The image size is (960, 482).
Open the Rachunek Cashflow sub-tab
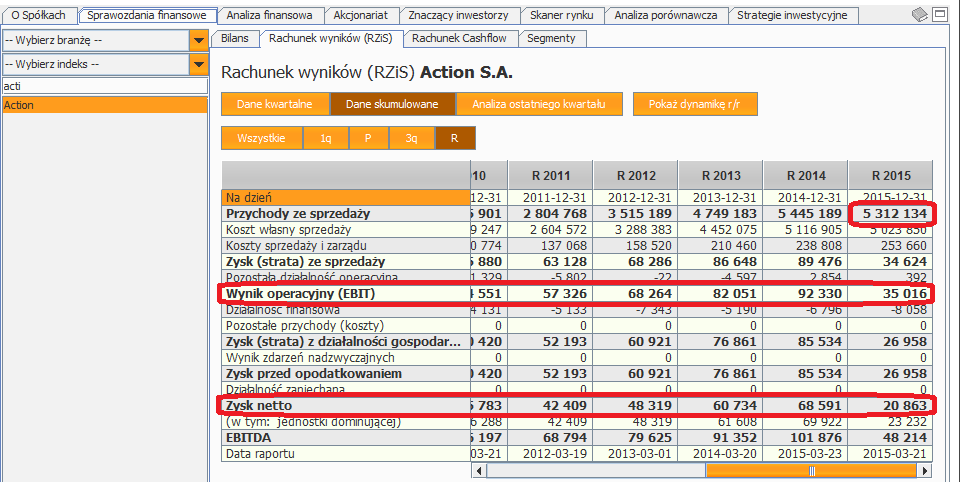tap(460, 38)
